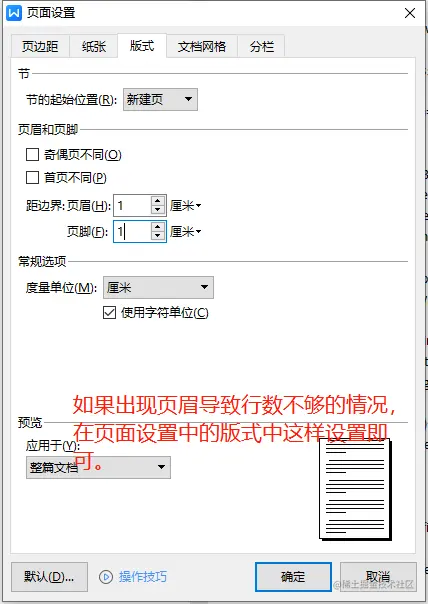Viewport: 428px width, 604px height.
Task: Switch to 文档网格 tab
Action: (x=202, y=47)
